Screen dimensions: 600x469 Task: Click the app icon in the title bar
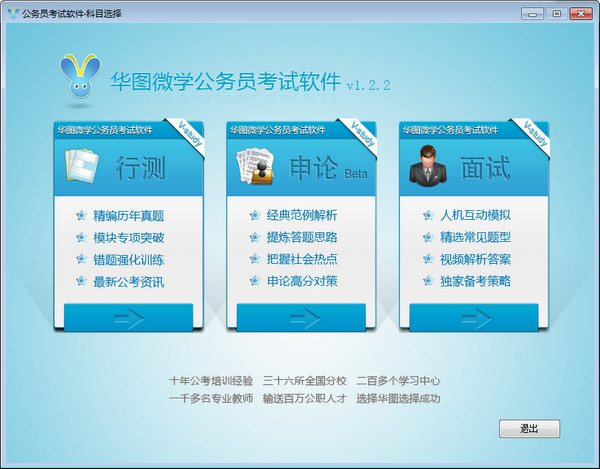tap(13, 13)
